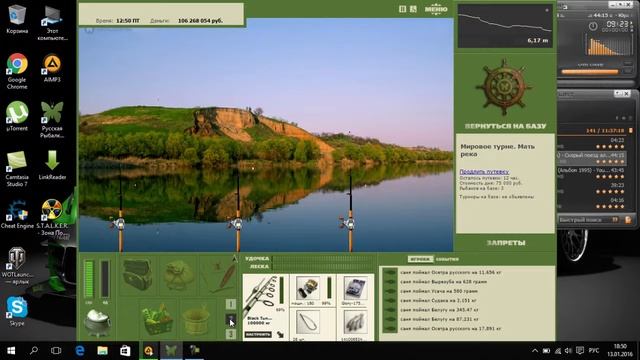The image size is (640, 360).
Task: Open the Recycle Bin (Корзина) icon
Action: point(17,19)
